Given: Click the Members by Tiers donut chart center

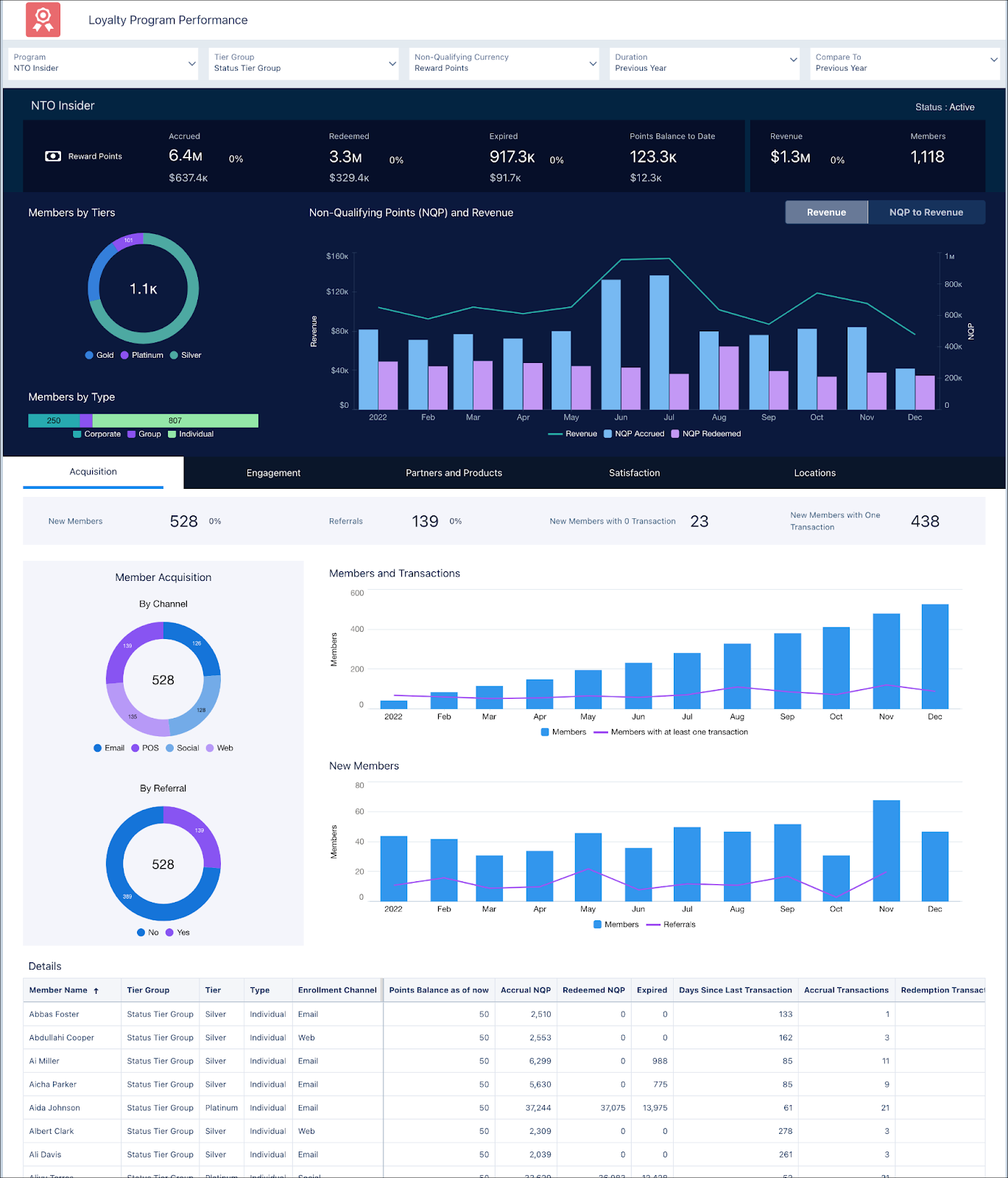Looking at the screenshot, I should click(x=144, y=289).
